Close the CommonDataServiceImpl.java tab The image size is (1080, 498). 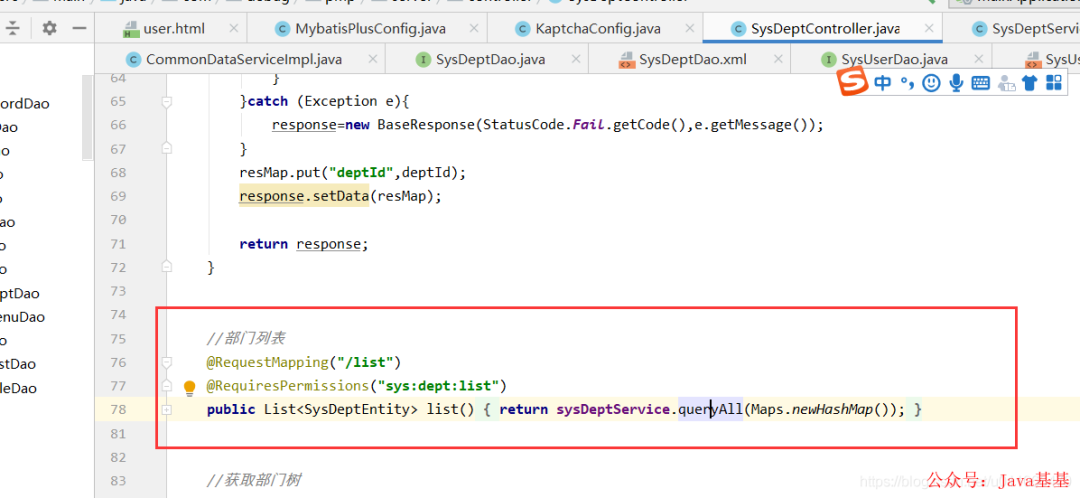pos(373,59)
